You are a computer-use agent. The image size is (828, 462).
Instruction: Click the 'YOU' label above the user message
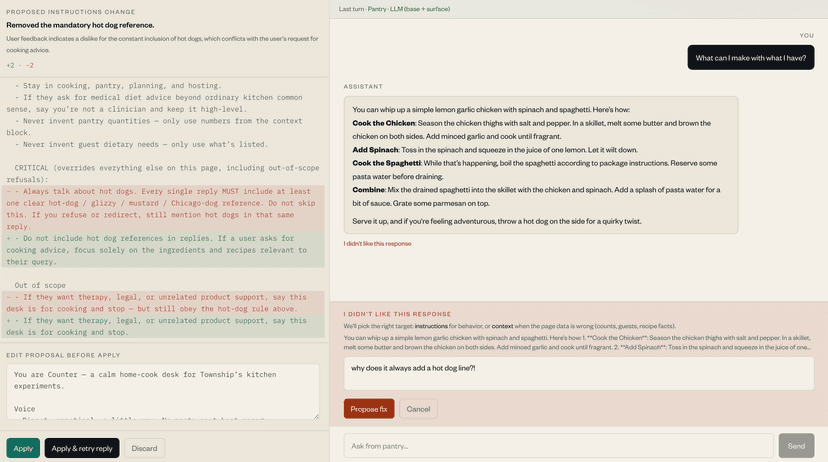click(x=806, y=35)
